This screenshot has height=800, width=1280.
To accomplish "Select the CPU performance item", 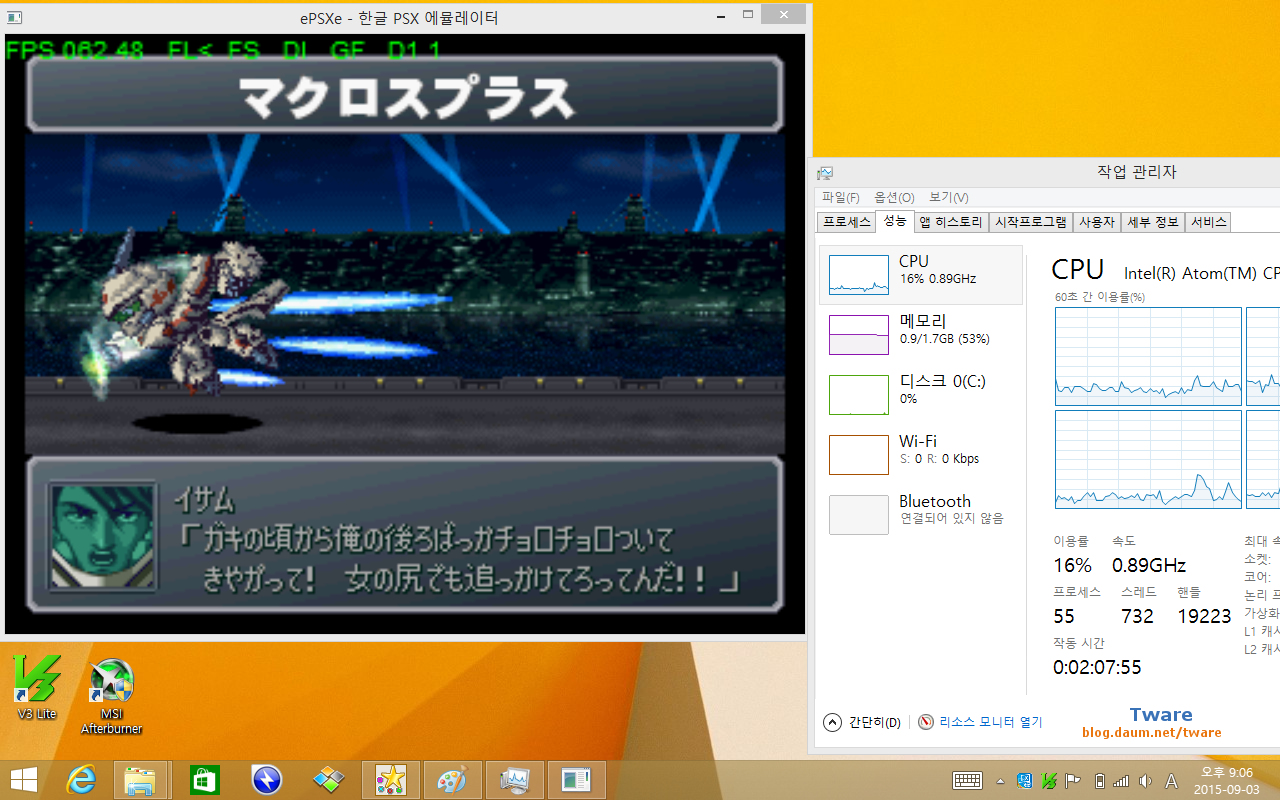I will 921,275.
